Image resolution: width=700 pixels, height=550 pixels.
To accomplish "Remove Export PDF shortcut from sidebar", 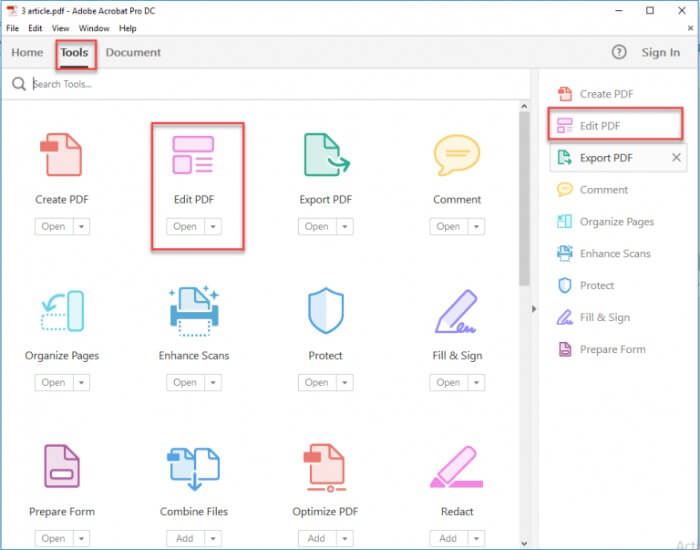I will pos(675,158).
